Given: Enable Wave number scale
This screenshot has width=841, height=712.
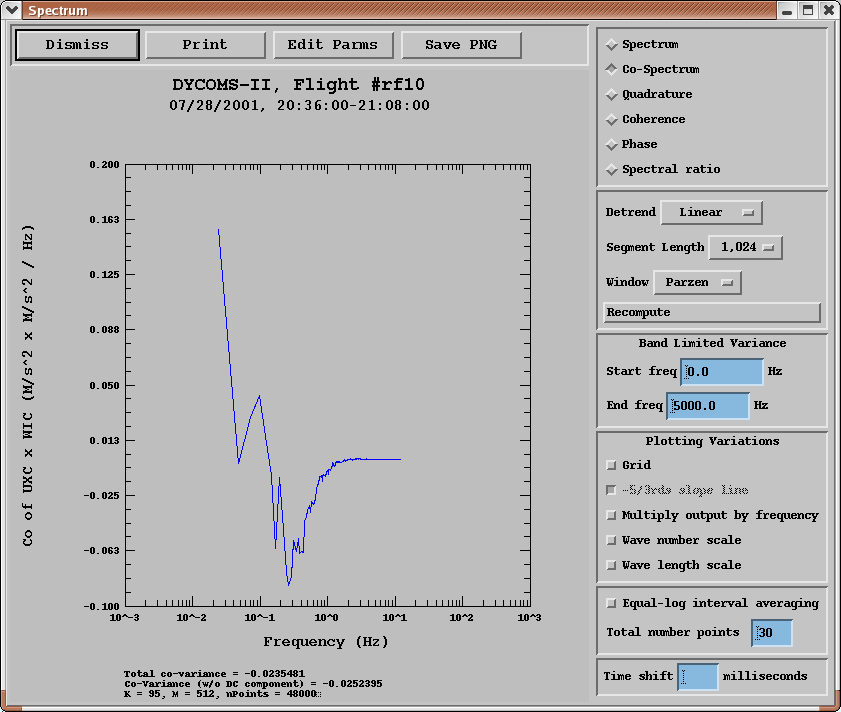Looking at the screenshot, I should (612, 540).
